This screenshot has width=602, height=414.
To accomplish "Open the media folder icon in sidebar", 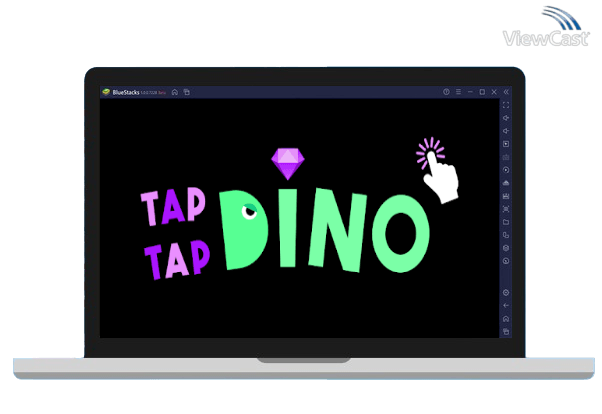I will point(506,222).
